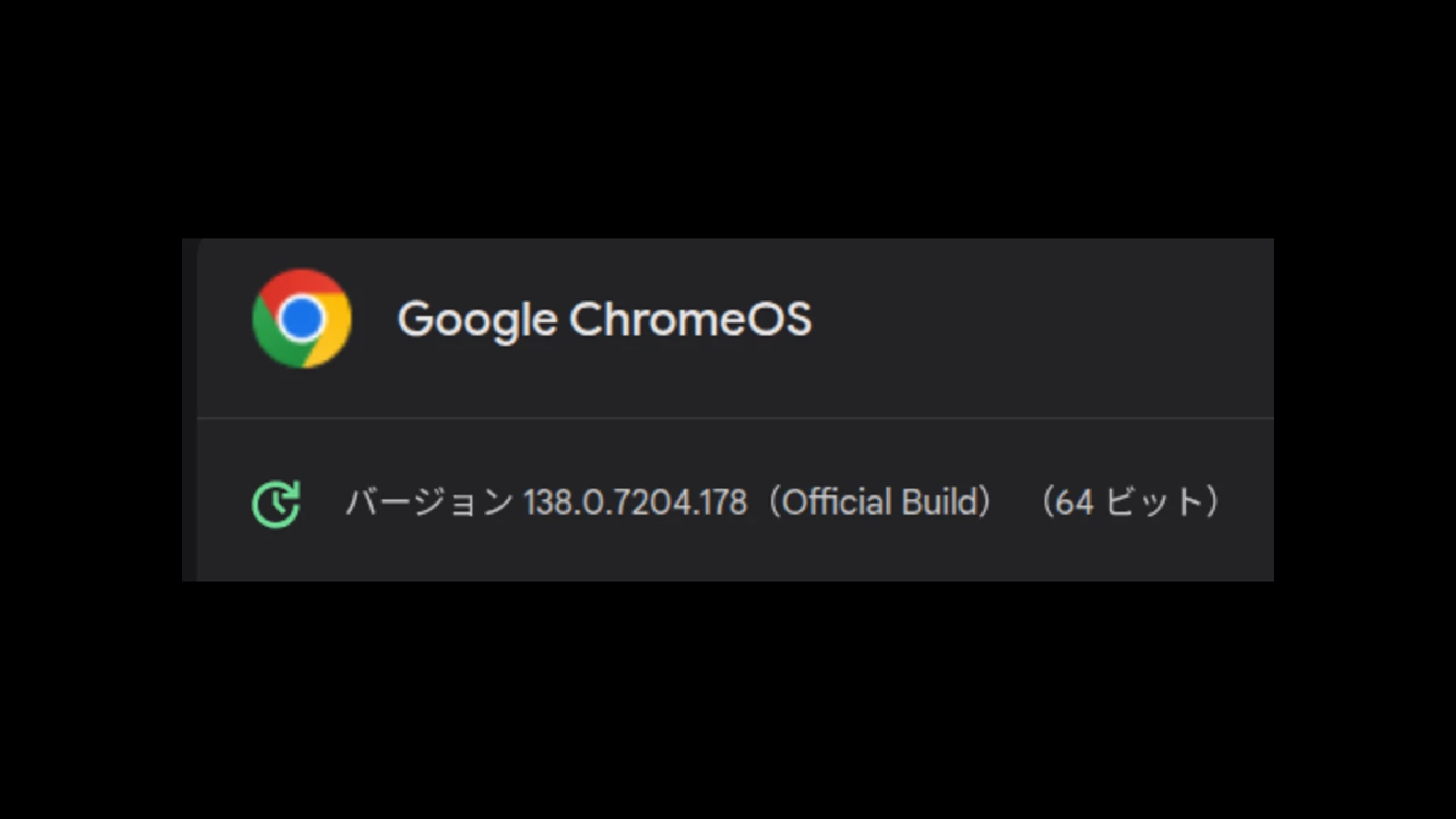Click the arrow tip of update icon
The image size is (1456, 819).
[292, 489]
